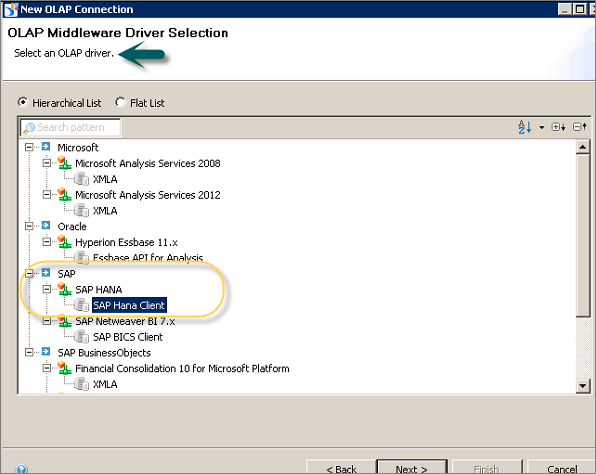596x474 pixels.
Task: Click the SAP HANA database icon
Action: (x=64, y=289)
